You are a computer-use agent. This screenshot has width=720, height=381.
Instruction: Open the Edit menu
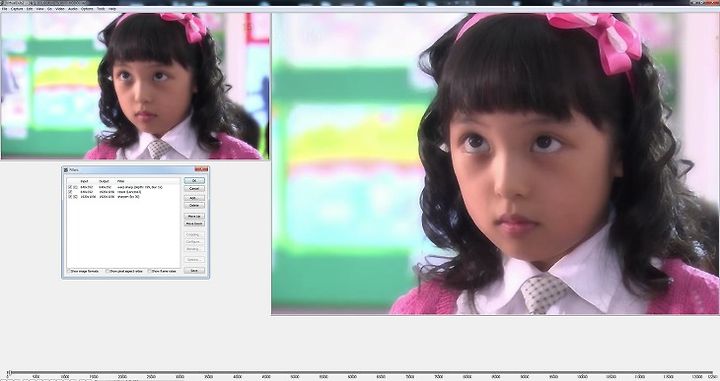(29, 9)
